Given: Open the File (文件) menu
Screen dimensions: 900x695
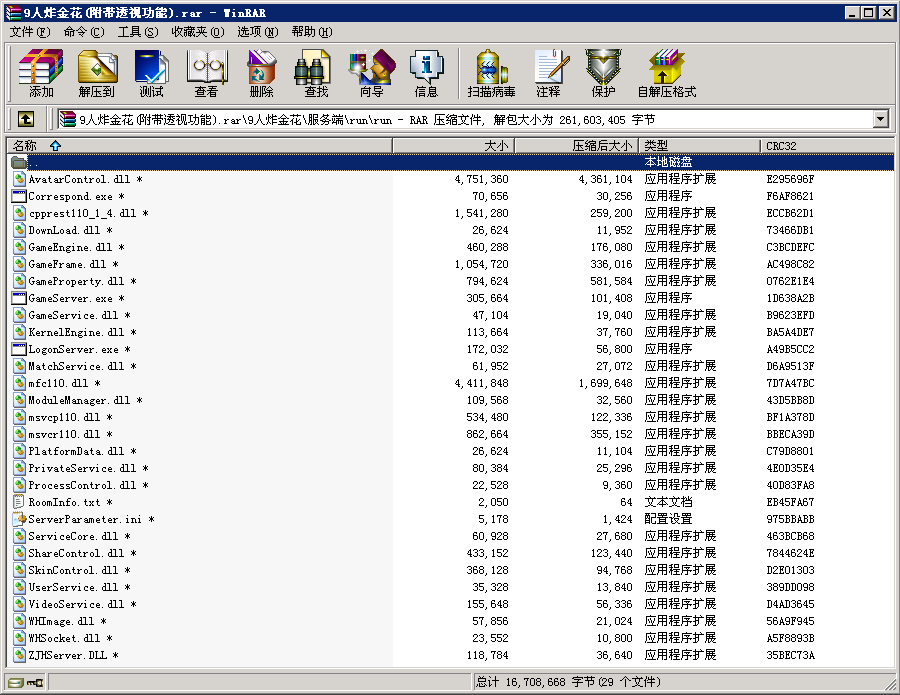Looking at the screenshot, I should 28,31.
